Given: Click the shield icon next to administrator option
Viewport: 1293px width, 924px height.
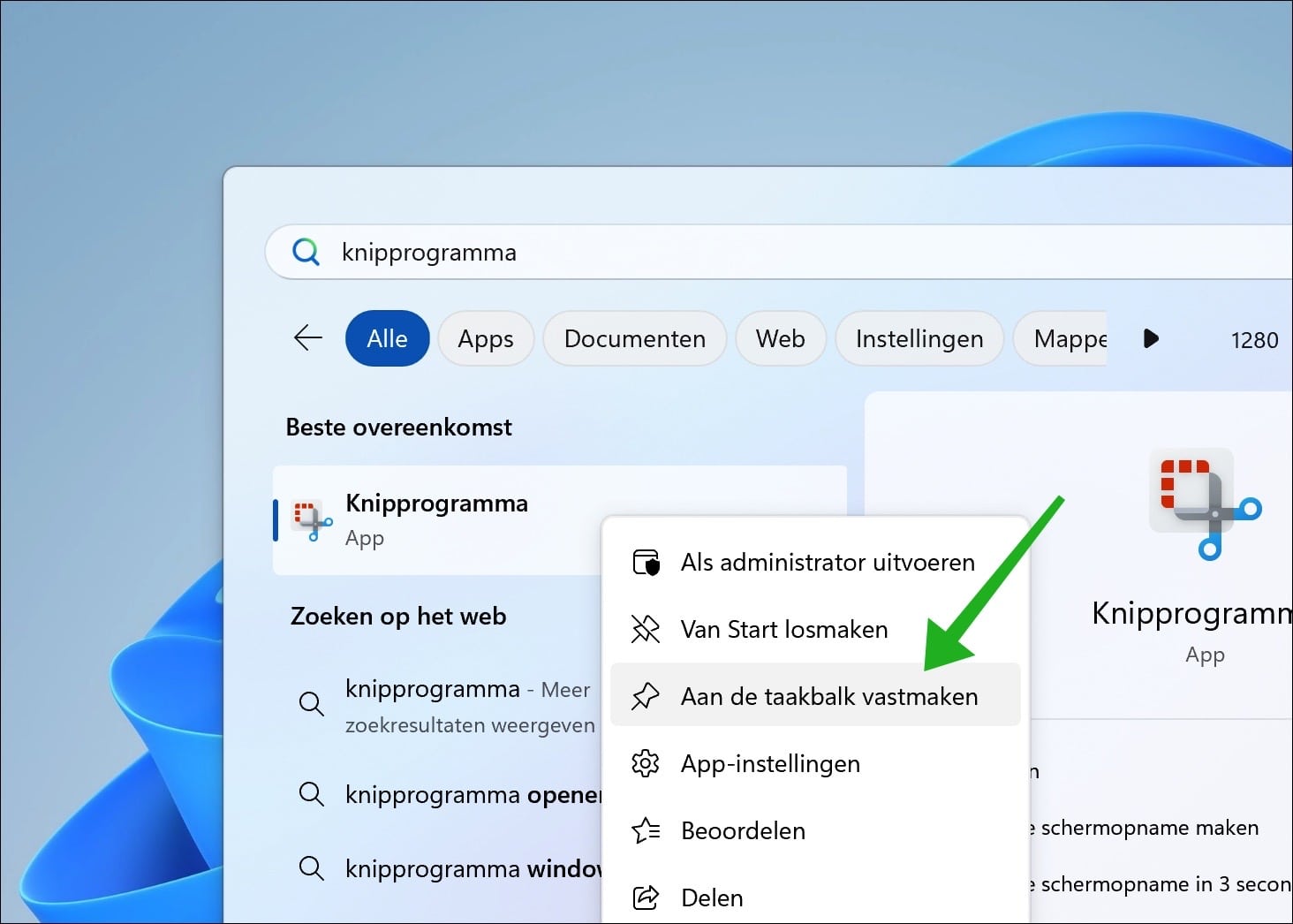Looking at the screenshot, I should click(x=646, y=562).
